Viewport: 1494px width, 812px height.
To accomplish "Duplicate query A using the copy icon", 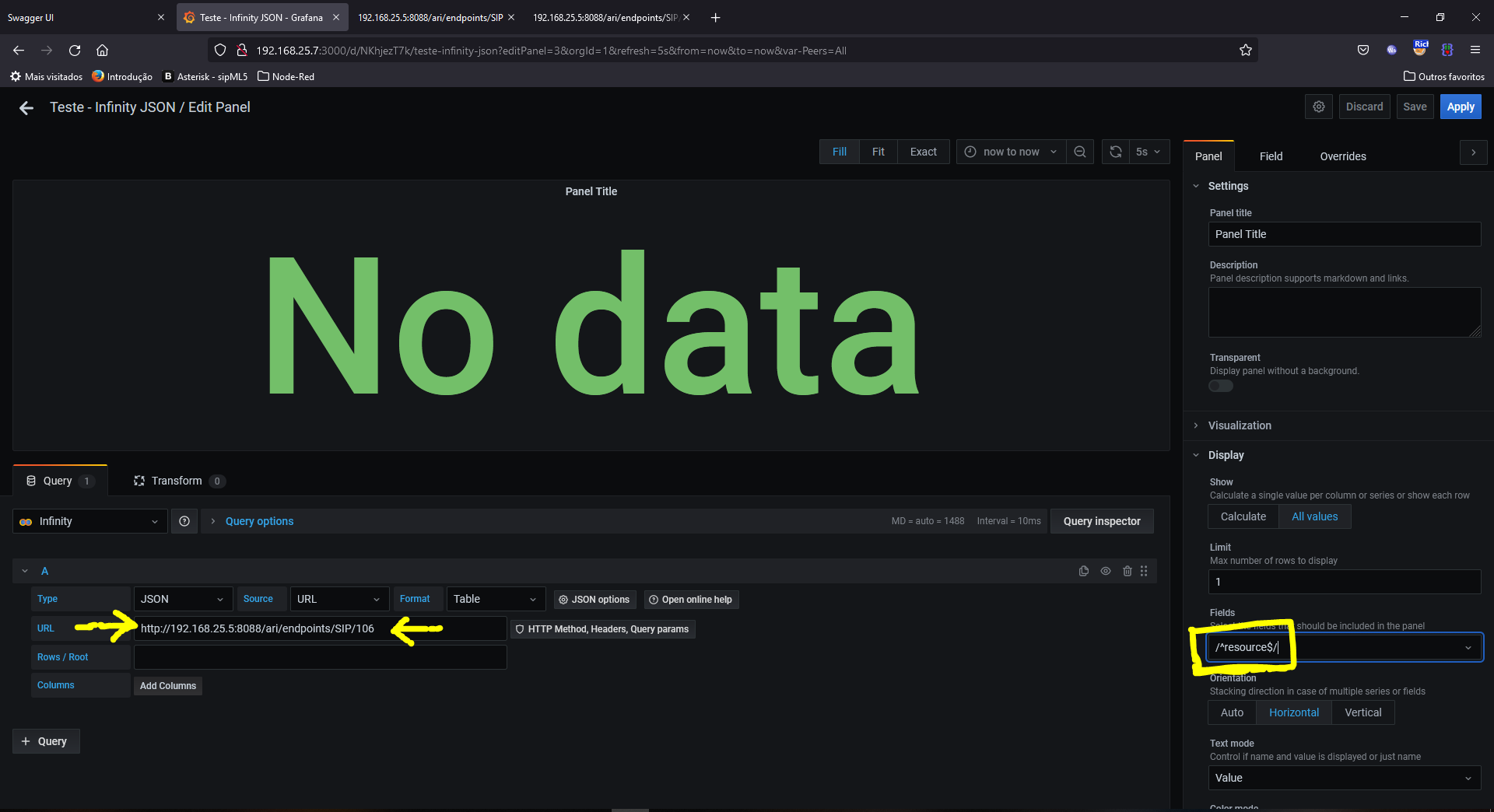I will pyautogui.click(x=1083, y=570).
